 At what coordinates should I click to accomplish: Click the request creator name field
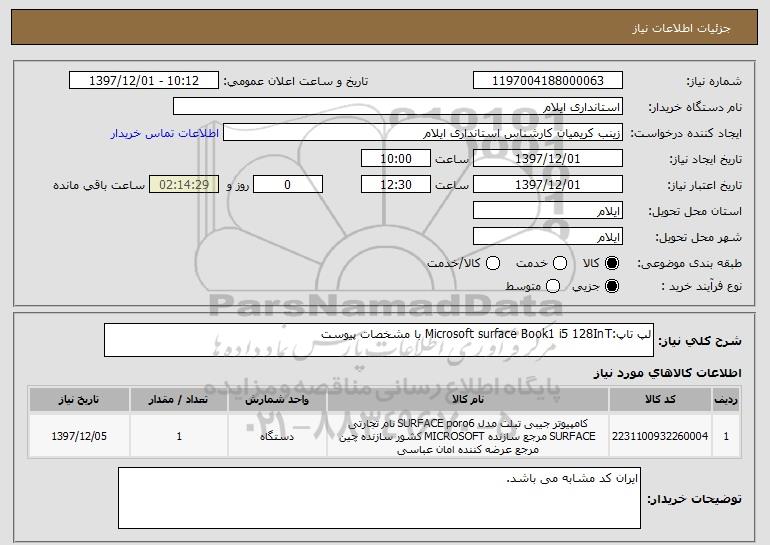pyautogui.click(x=423, y=133)
